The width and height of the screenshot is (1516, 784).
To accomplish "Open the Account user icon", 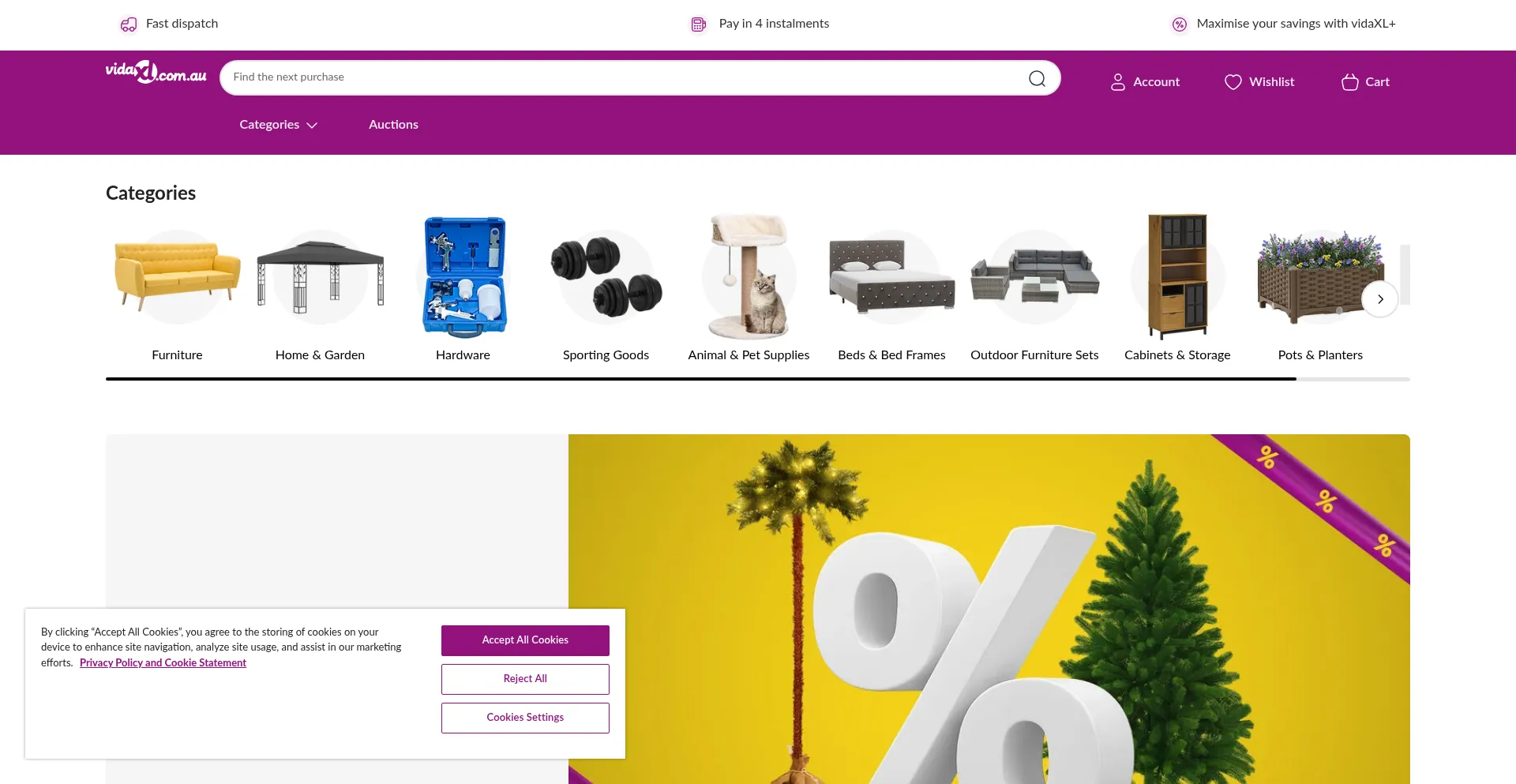I will (1117, 82).
